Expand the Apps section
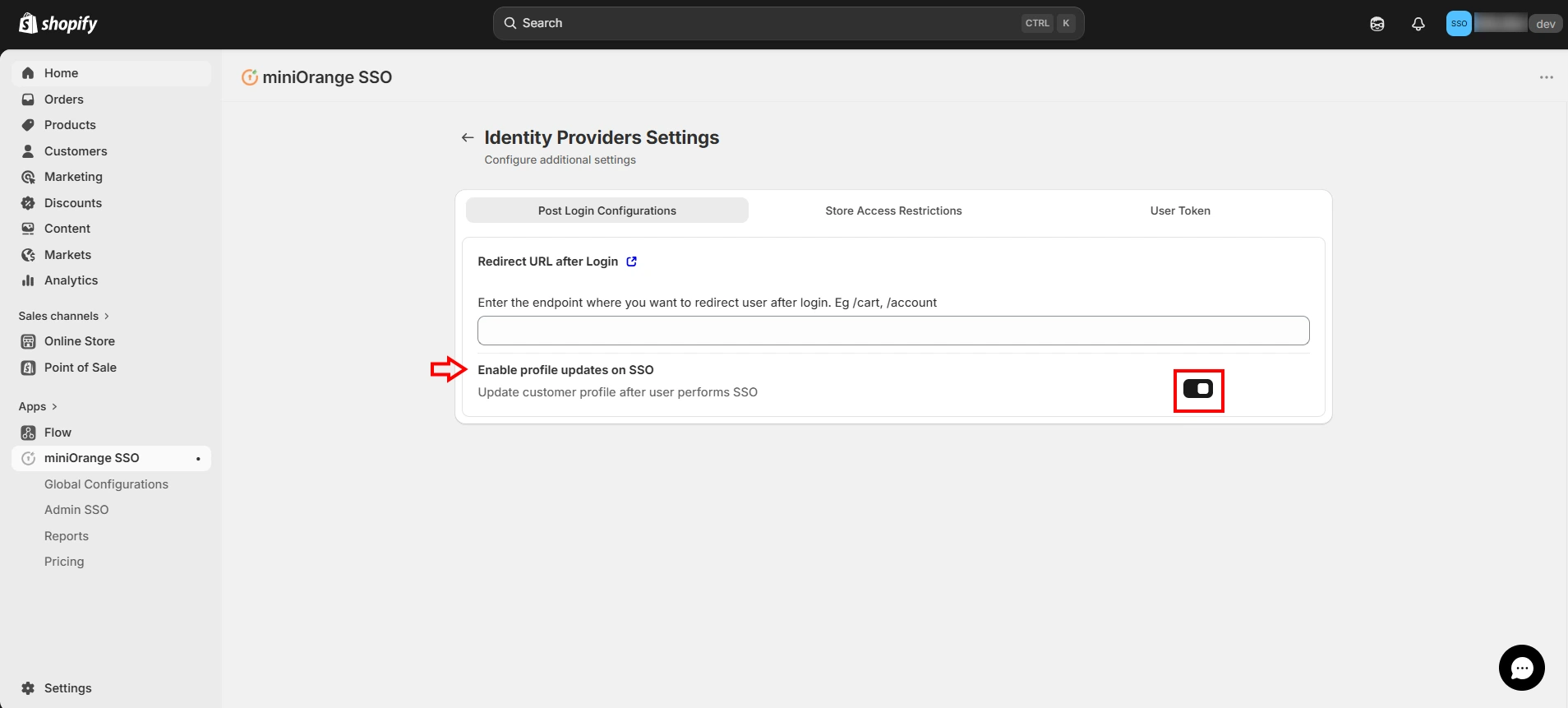 tap(38, 406)
